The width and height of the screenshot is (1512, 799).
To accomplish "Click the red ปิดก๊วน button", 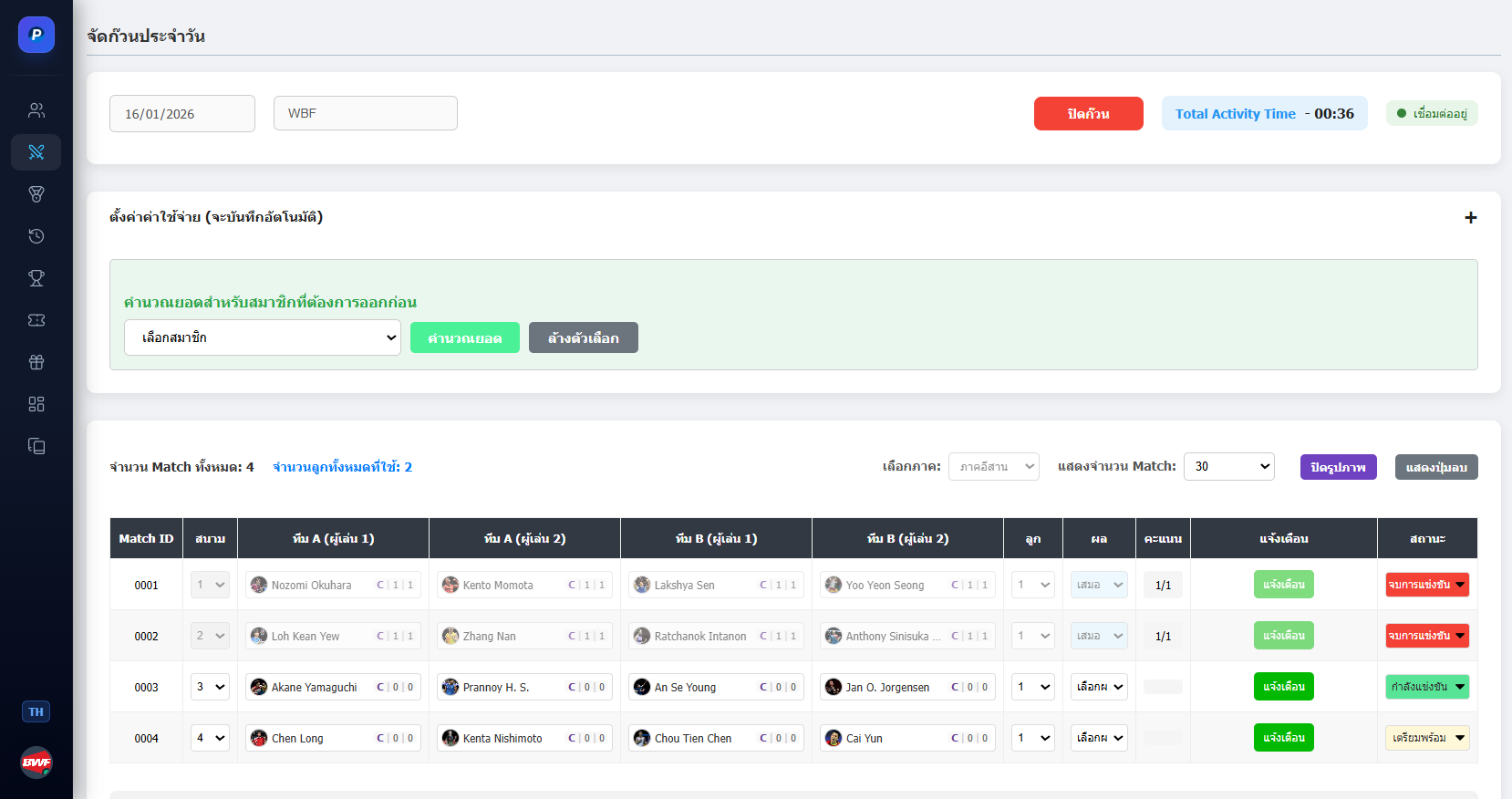I will 1088,114.
